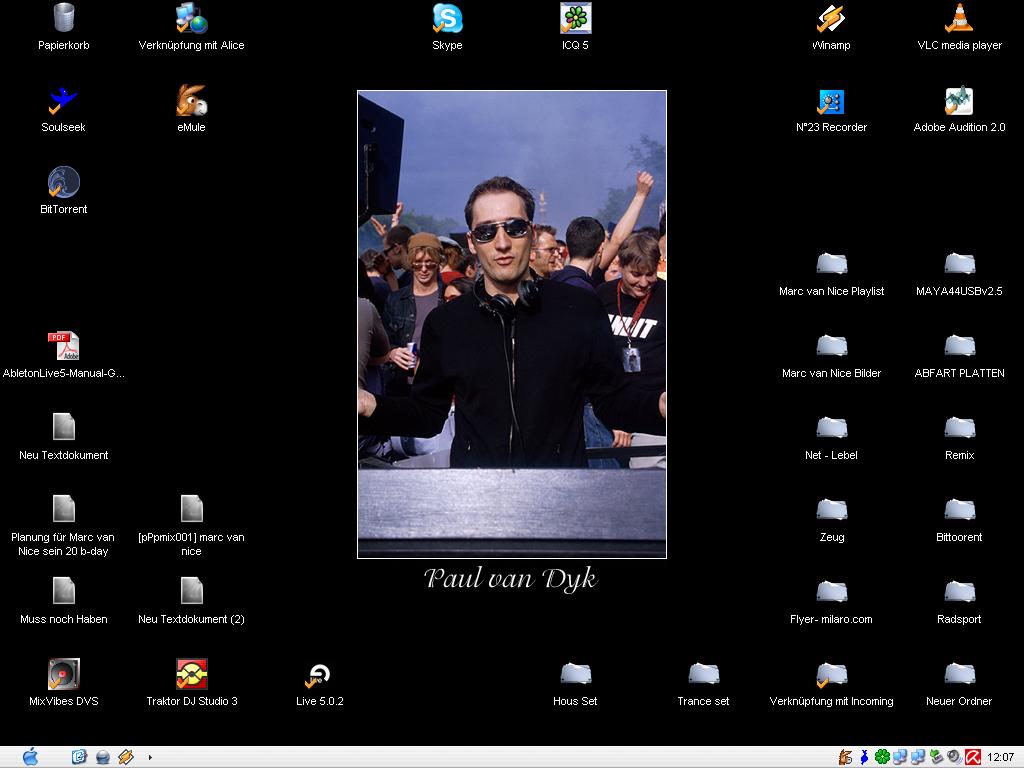Viewport: 1024px width, 768px height.
Task: Open the Winamp shortcut icon
Action: (x=831, y=19)
